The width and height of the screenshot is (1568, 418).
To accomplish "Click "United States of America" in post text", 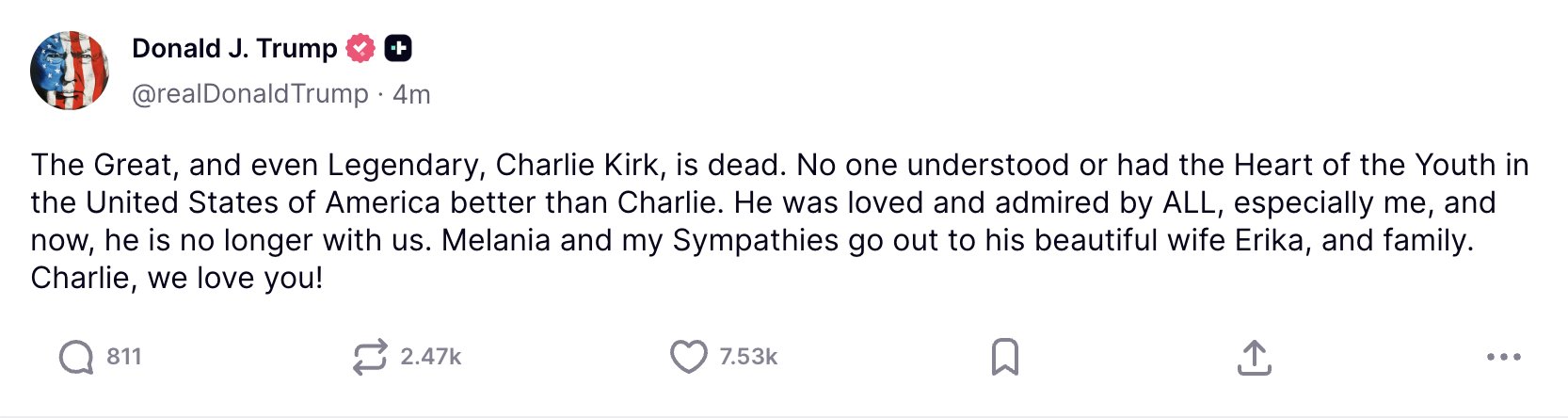I will [264, 202].
